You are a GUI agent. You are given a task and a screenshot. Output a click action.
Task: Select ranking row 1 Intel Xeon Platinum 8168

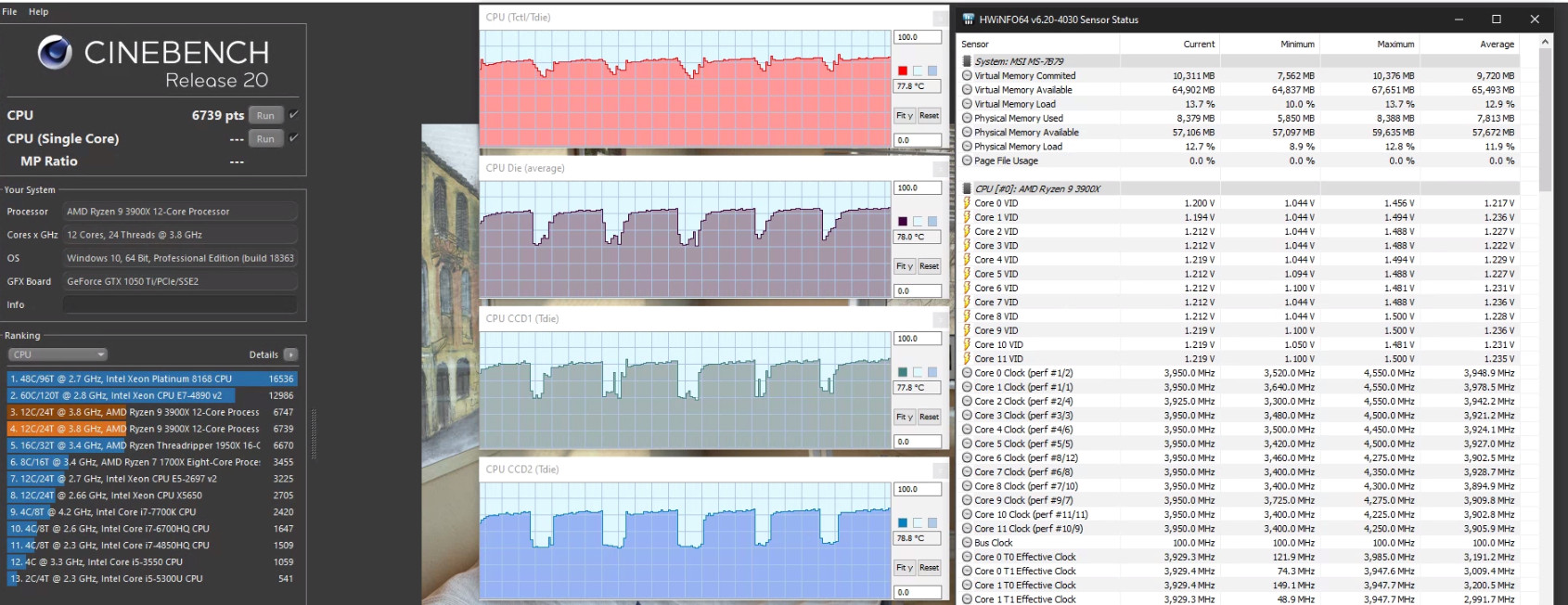click(x=152, y=379)
